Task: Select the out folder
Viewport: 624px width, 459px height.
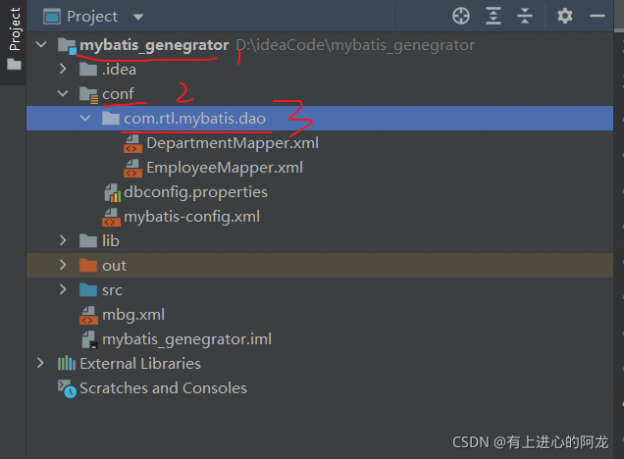Action: 114,266
